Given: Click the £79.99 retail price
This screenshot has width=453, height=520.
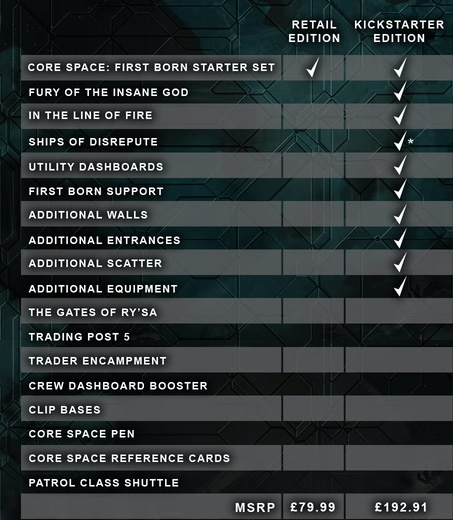Looking at the screenshot, I should pos(313,507).
